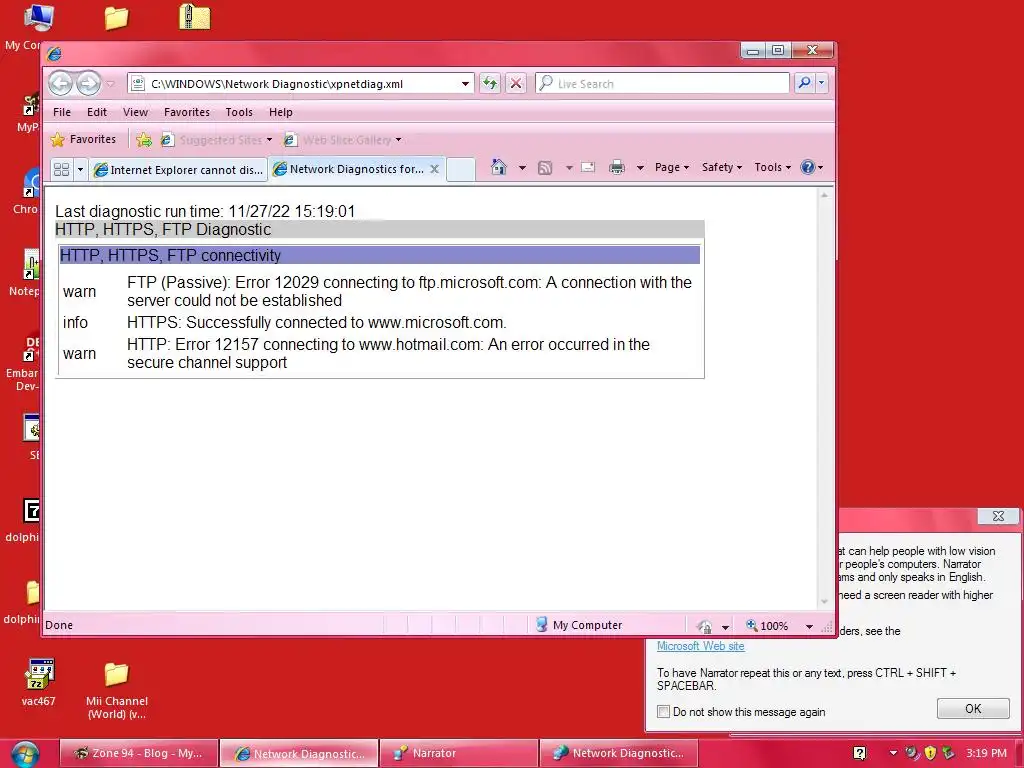Open the Tools menu in menu bar
The width and height of the screenshot is (1024, 768).
tap(239, 112)
